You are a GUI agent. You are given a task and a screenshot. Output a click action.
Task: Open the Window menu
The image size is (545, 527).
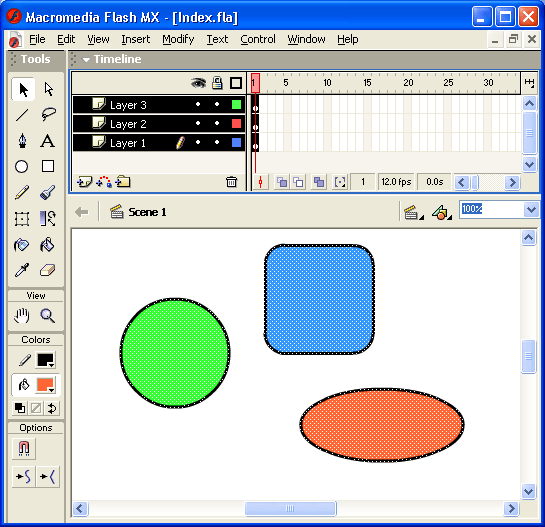[x=306, y=39]
